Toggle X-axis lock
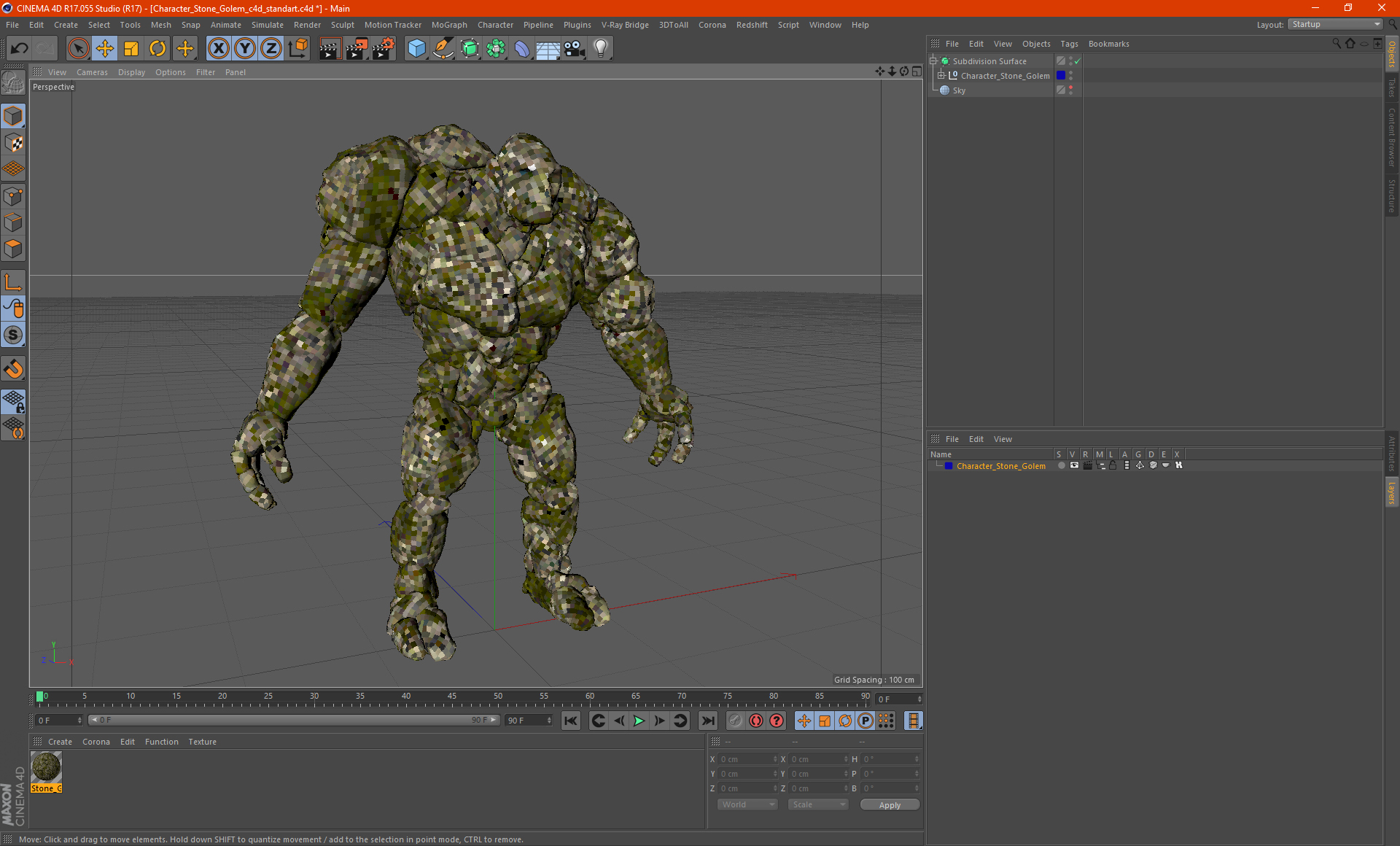This screenshot has height=846, width=1400. [x=218, y=49]
